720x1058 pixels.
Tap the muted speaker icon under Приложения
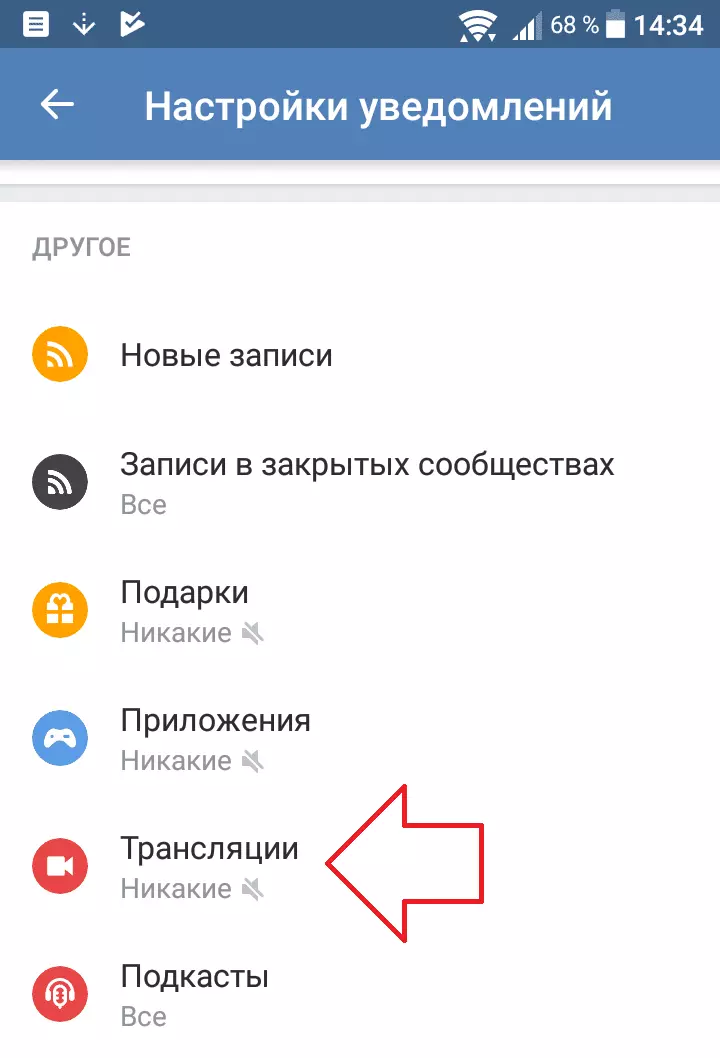(x=252, y=761)
